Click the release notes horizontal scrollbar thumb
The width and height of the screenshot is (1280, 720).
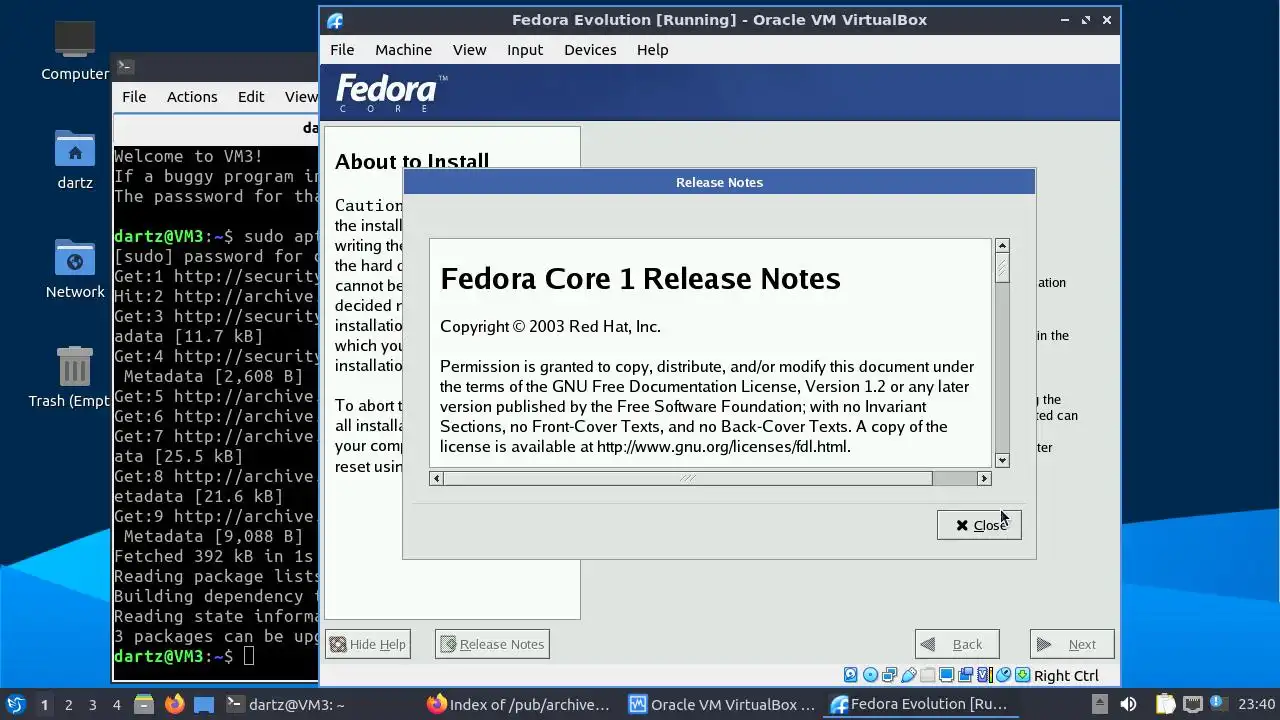click(x=688, y=478)
